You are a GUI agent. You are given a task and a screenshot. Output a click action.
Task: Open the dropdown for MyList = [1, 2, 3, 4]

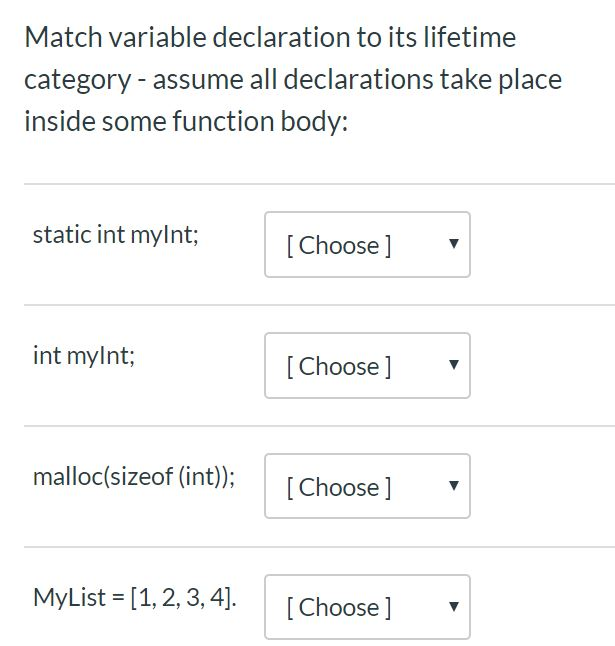click(367, 607)
